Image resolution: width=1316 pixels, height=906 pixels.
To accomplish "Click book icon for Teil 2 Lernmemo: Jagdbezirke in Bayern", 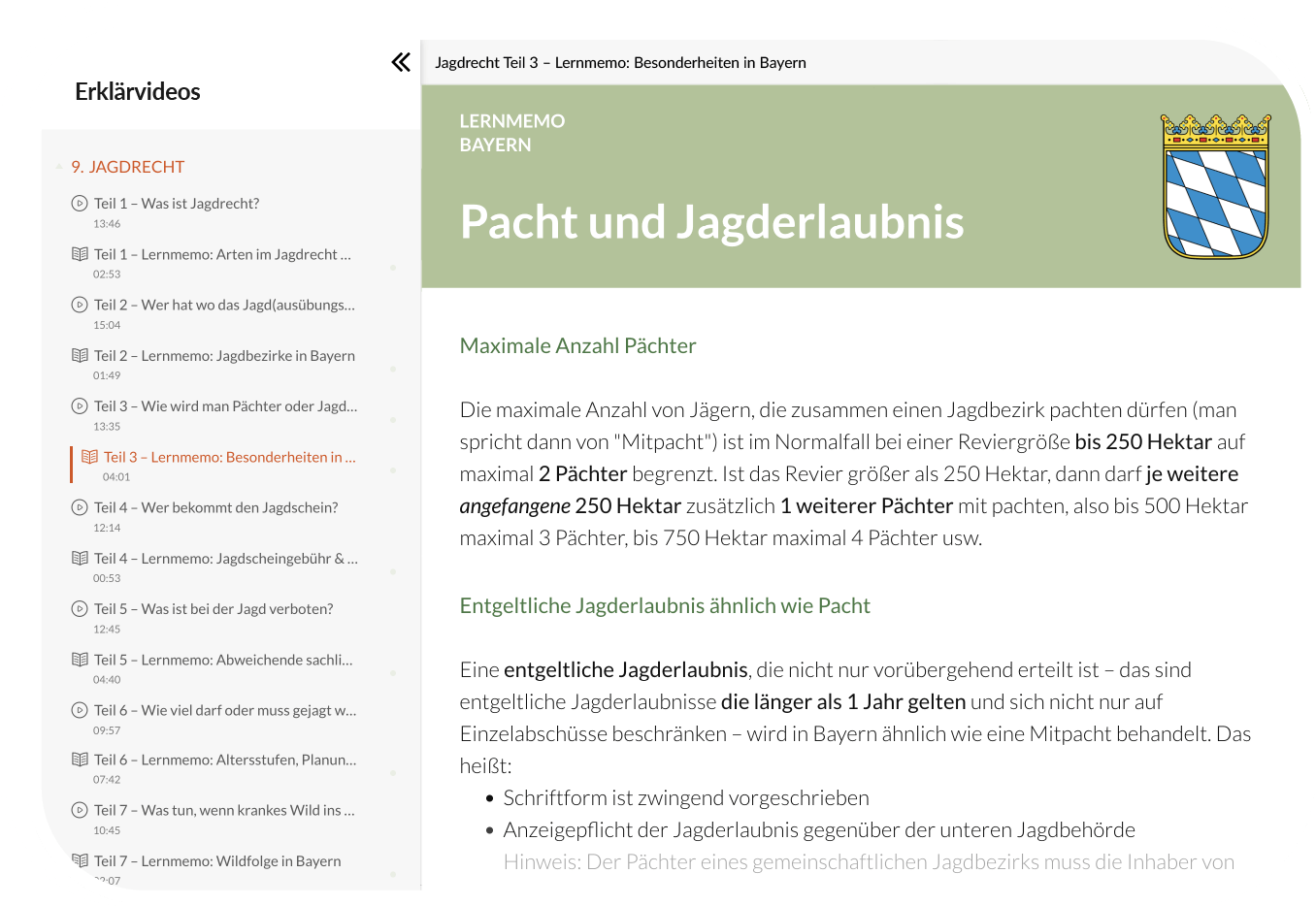I will [80, 356].
